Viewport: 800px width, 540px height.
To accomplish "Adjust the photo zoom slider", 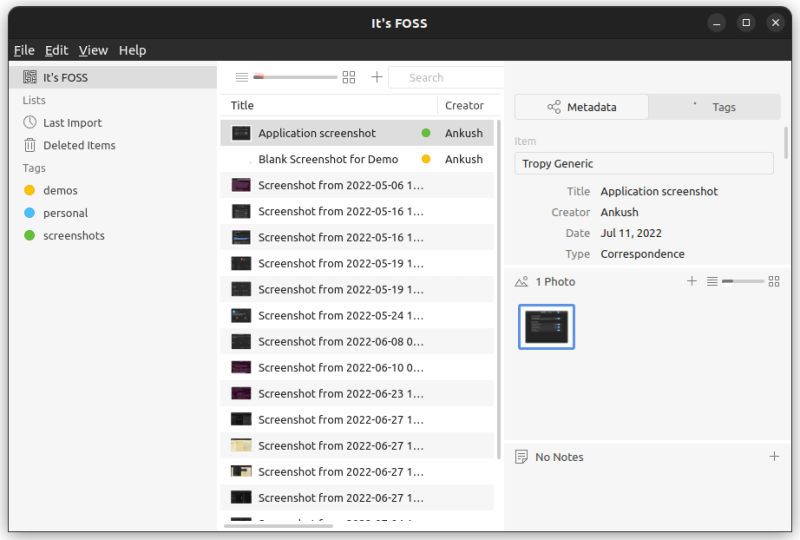I will [x=743, y=281].
